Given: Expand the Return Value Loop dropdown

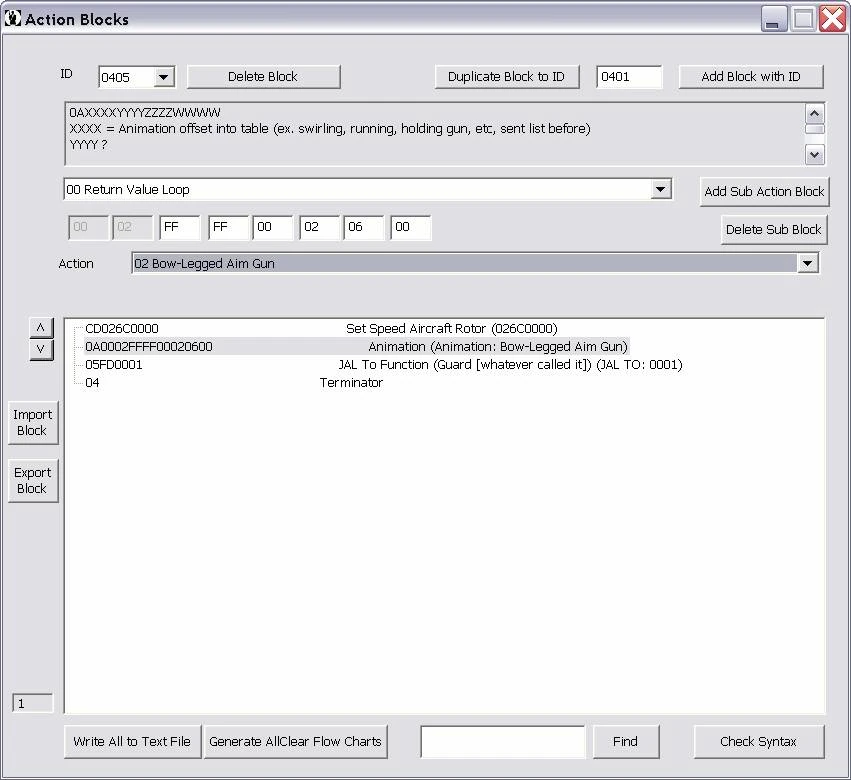Looking at the screenshot, I should 660,190.
